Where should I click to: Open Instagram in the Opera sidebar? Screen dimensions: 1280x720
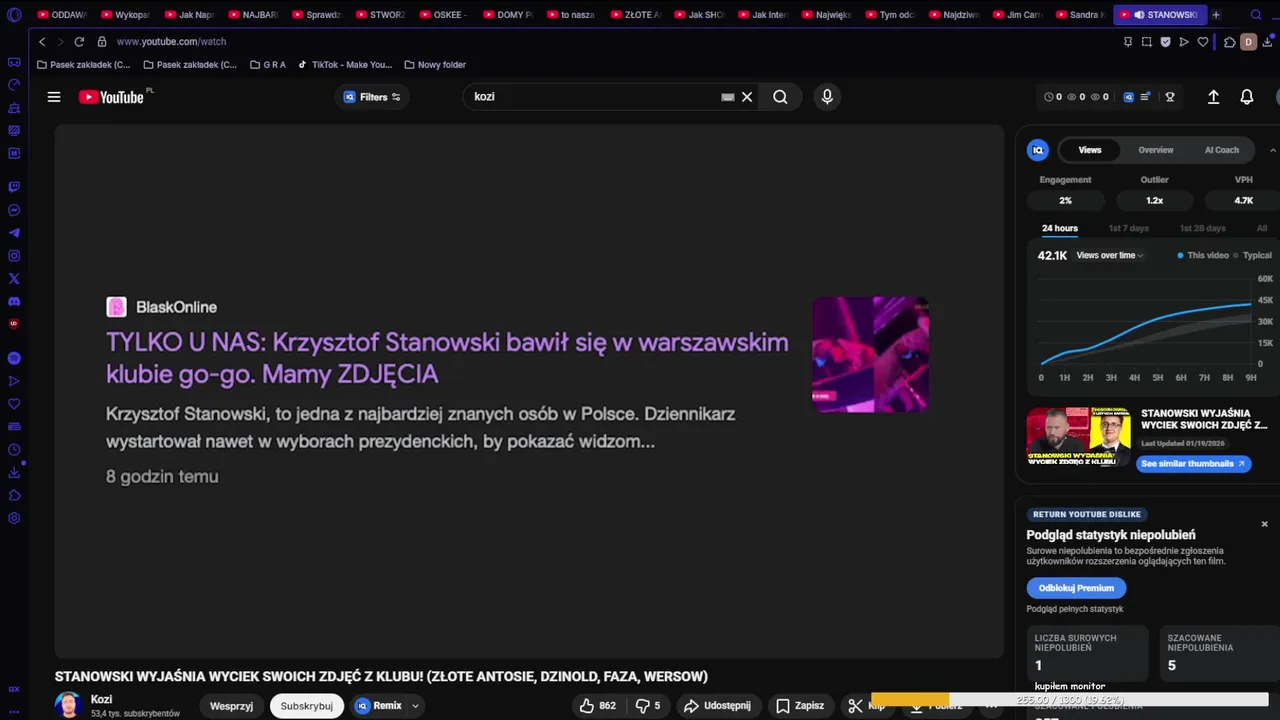point(14,256)
